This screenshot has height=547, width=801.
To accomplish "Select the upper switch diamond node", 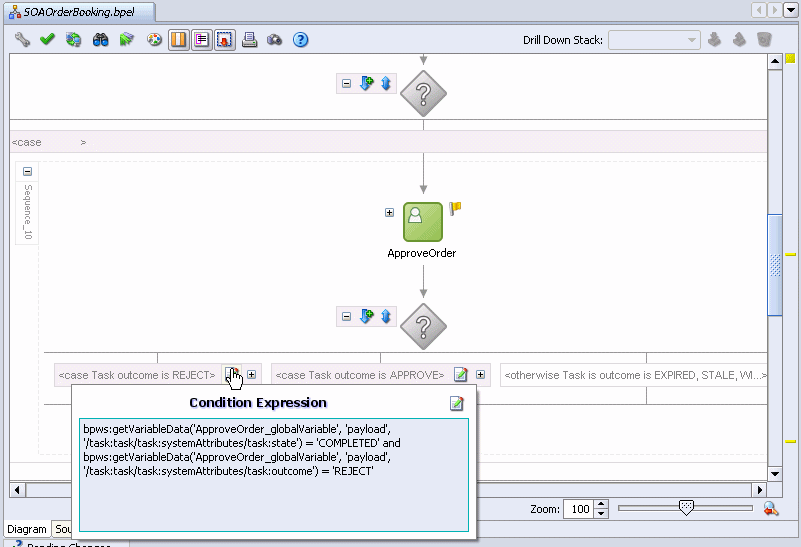I will (423, 93).
